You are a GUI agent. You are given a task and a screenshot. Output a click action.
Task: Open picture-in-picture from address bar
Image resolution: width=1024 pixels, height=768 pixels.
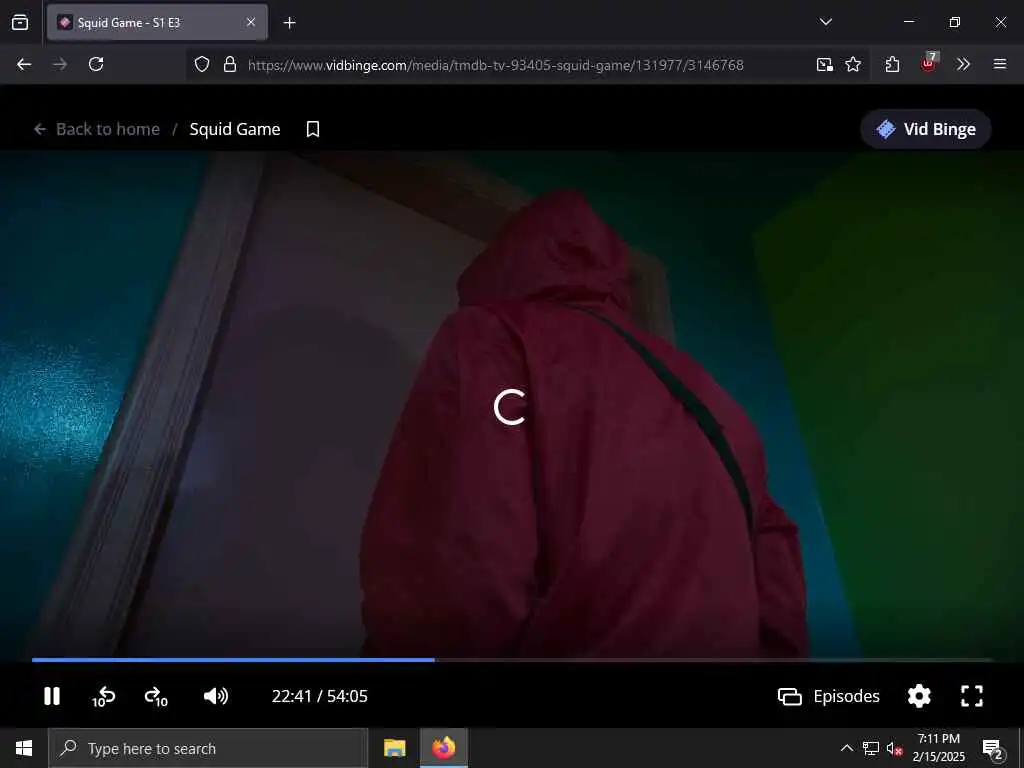click(825, 64)
